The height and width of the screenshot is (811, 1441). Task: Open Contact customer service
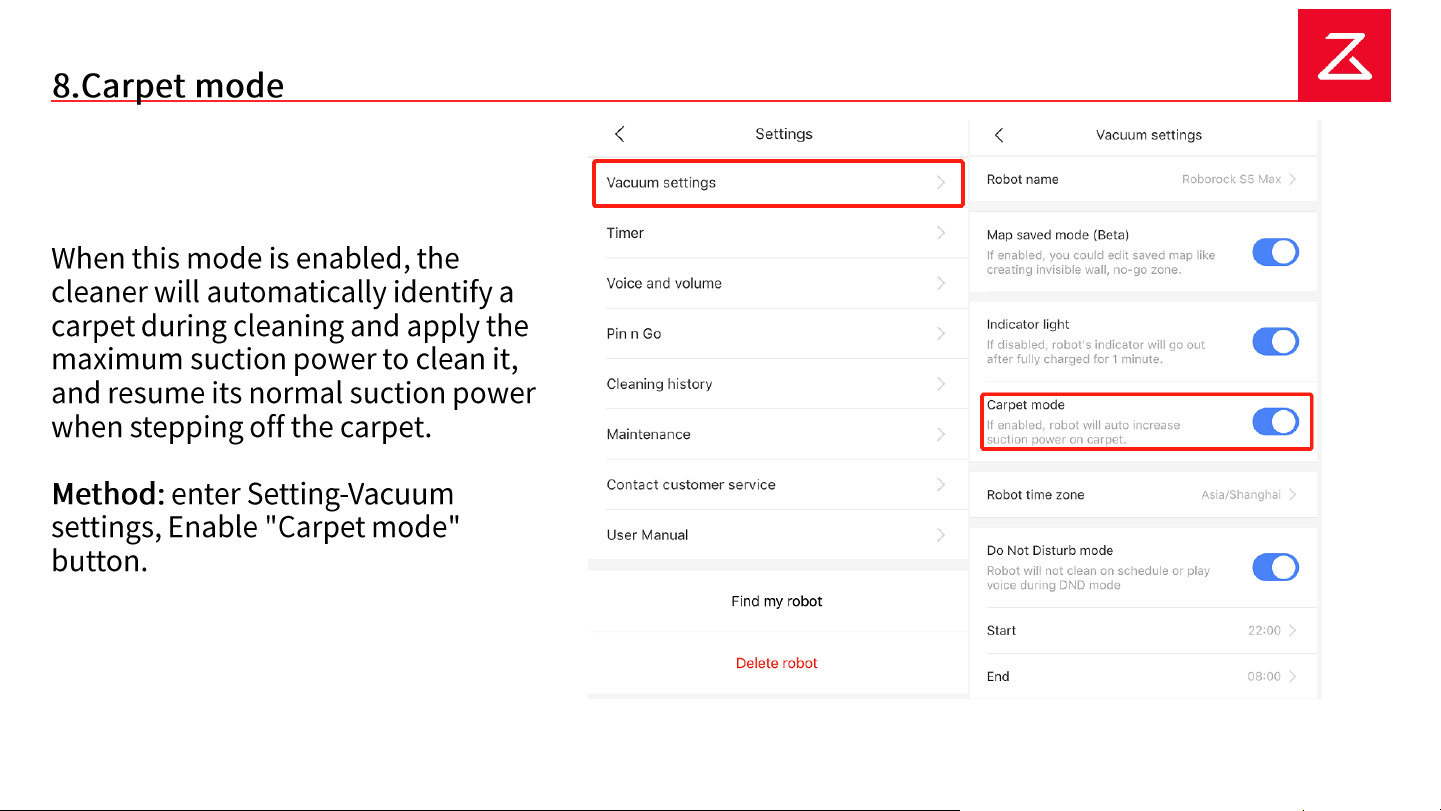(x=778, y=485)
